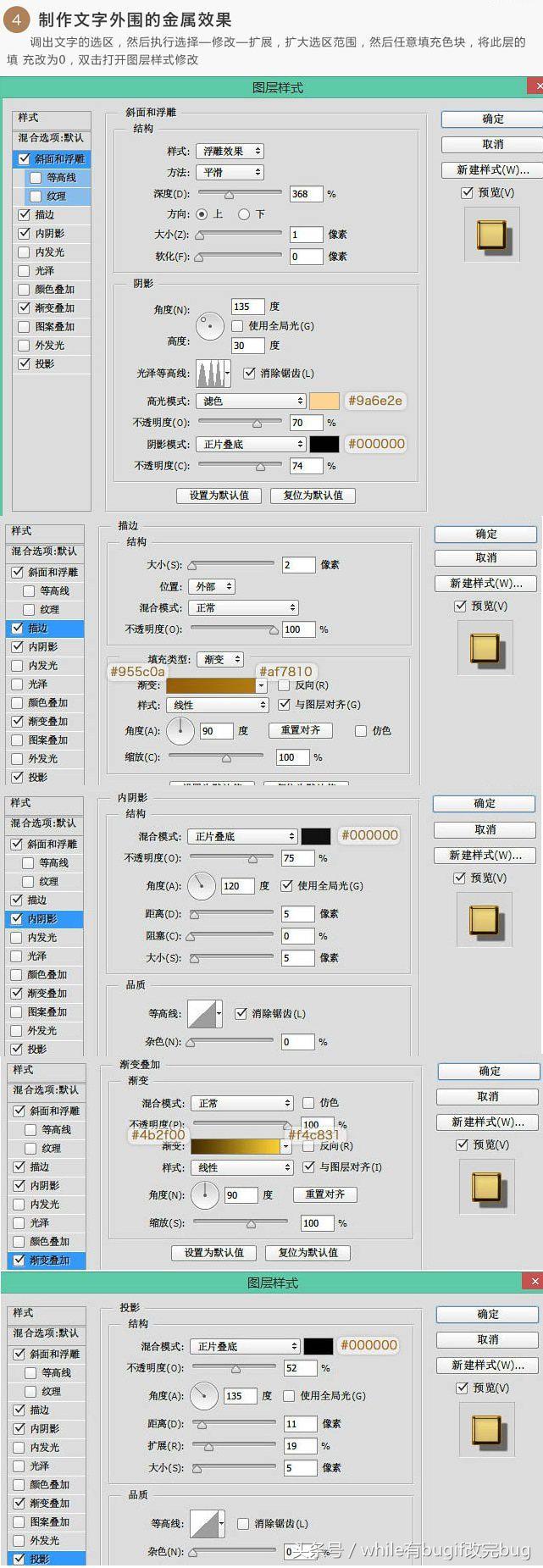Select the 下 direction radio button
This screenshot has width=543, height=1568.
pyautogui.click(x=244, y=214)
